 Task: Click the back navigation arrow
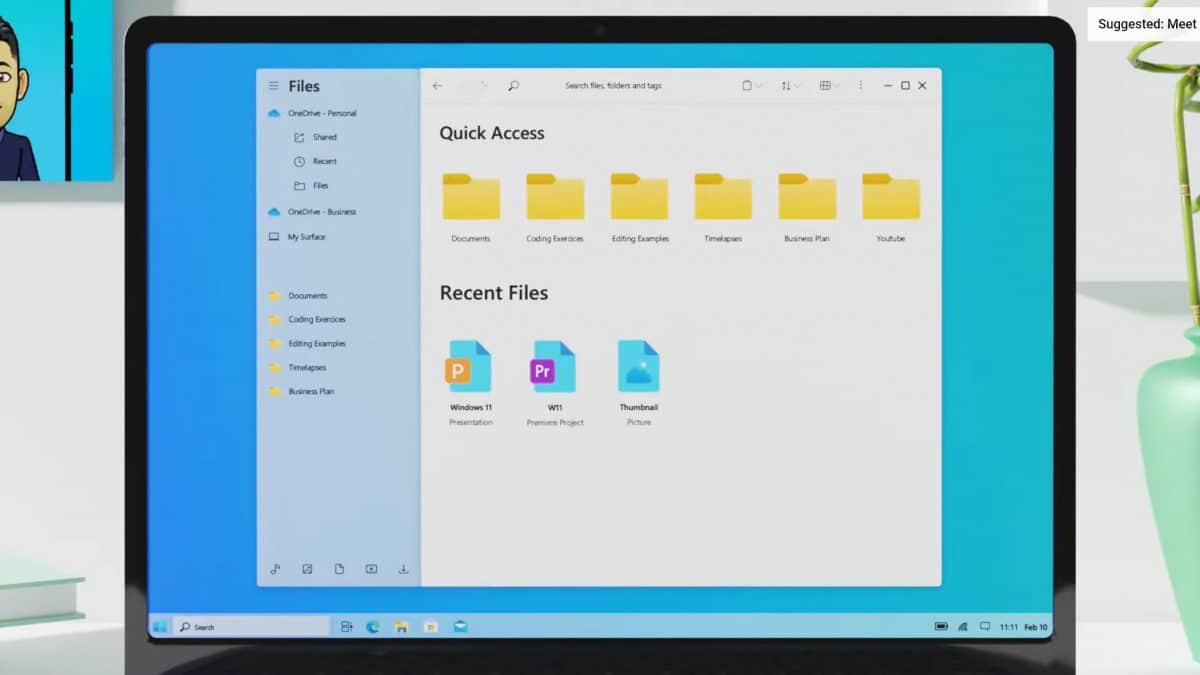click(x=437, y=86)
